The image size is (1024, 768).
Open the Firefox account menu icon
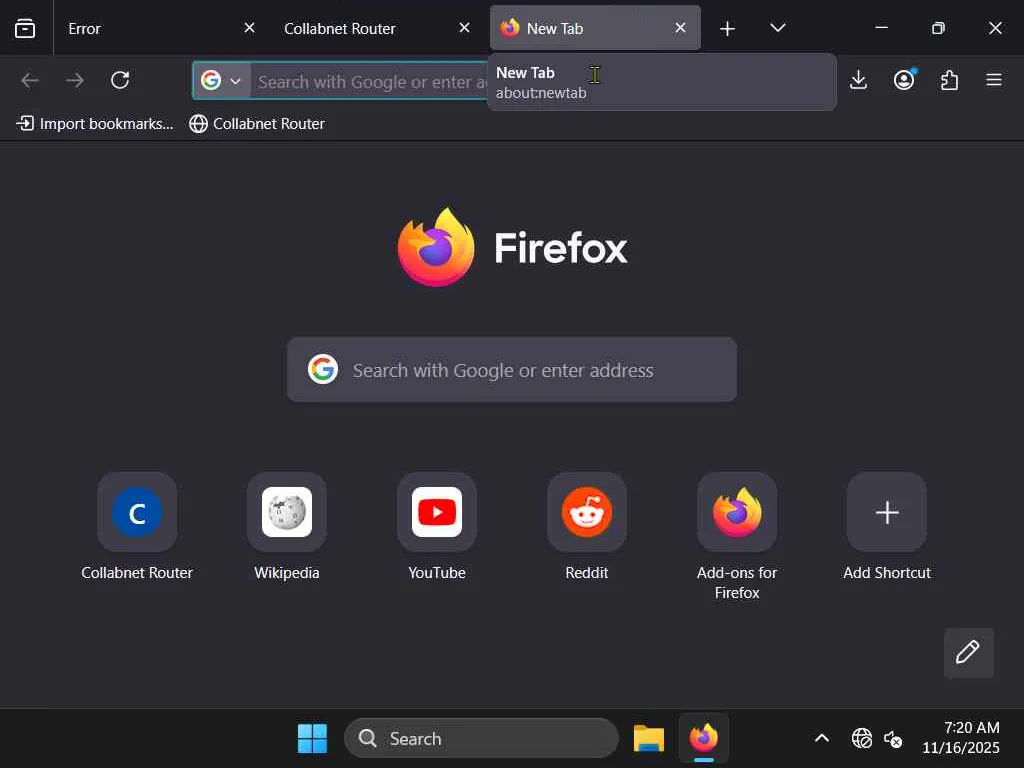904,80
